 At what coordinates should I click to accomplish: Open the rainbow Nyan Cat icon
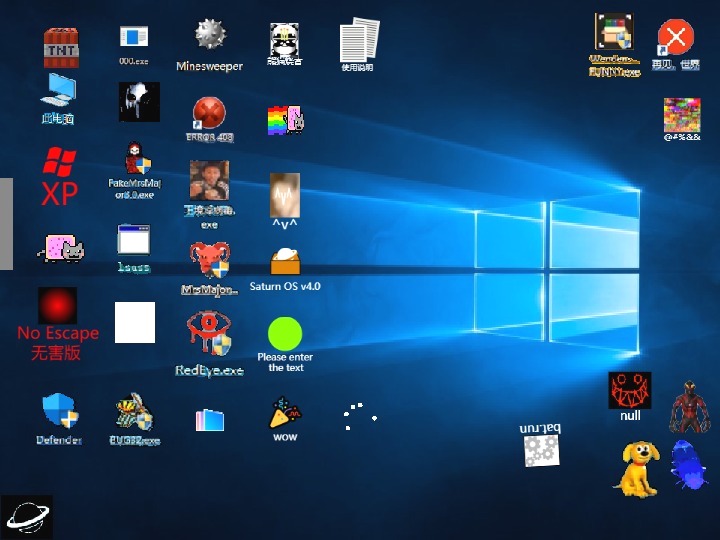click(285, 120)
